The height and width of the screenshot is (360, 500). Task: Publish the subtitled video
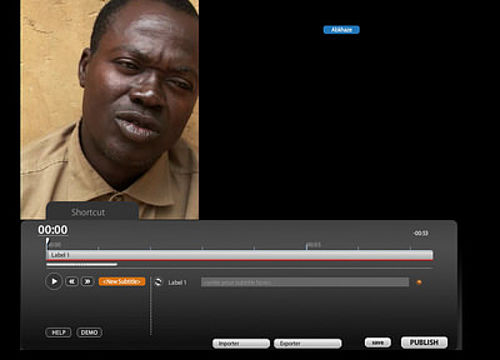(424, 342)
